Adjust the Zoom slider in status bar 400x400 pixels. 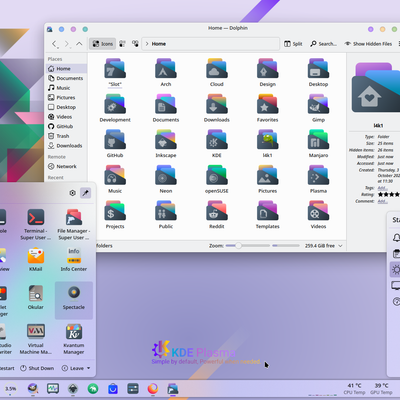[x=248, y=246]
